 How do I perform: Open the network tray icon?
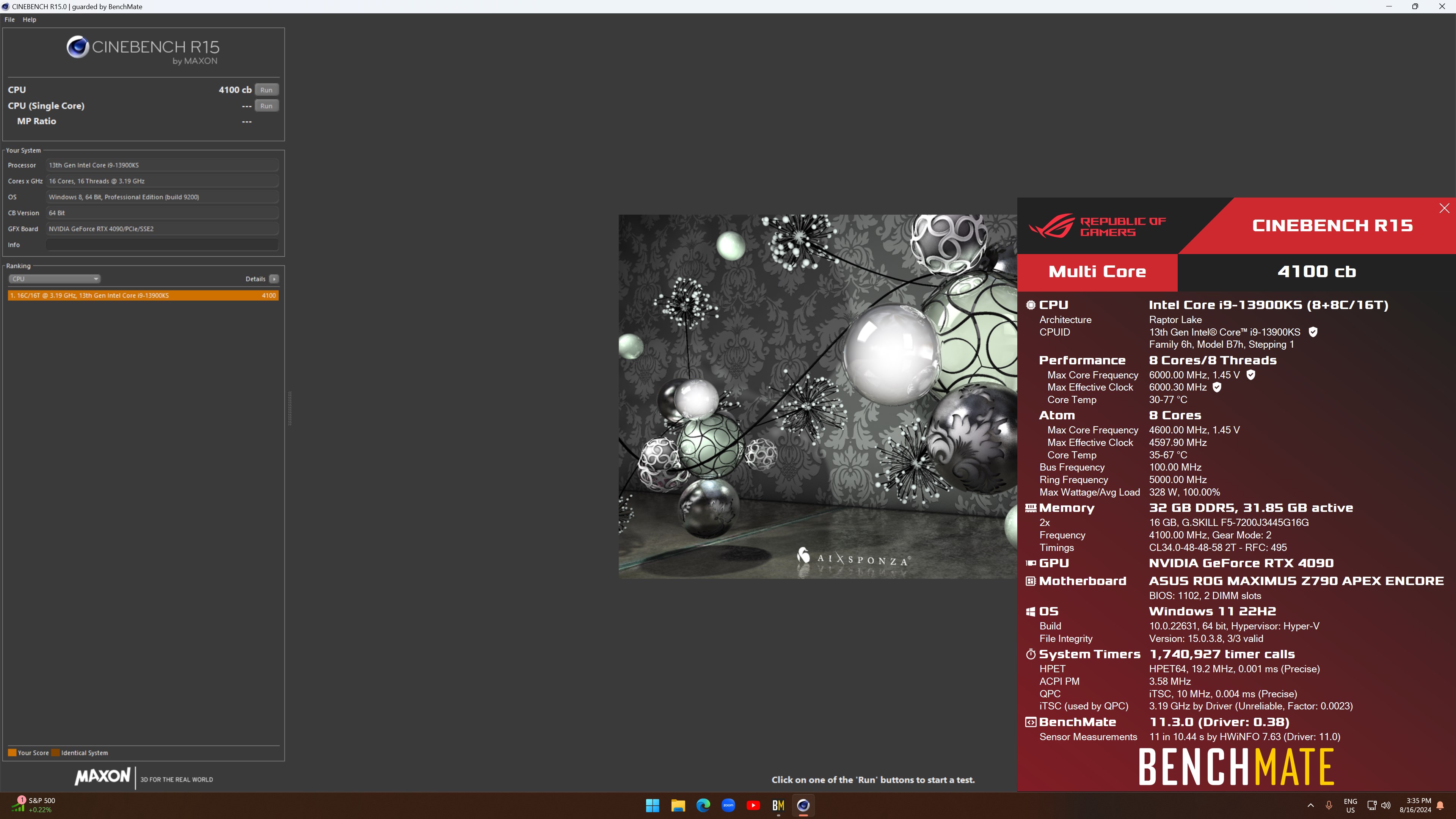click(x=1371, y=805)
